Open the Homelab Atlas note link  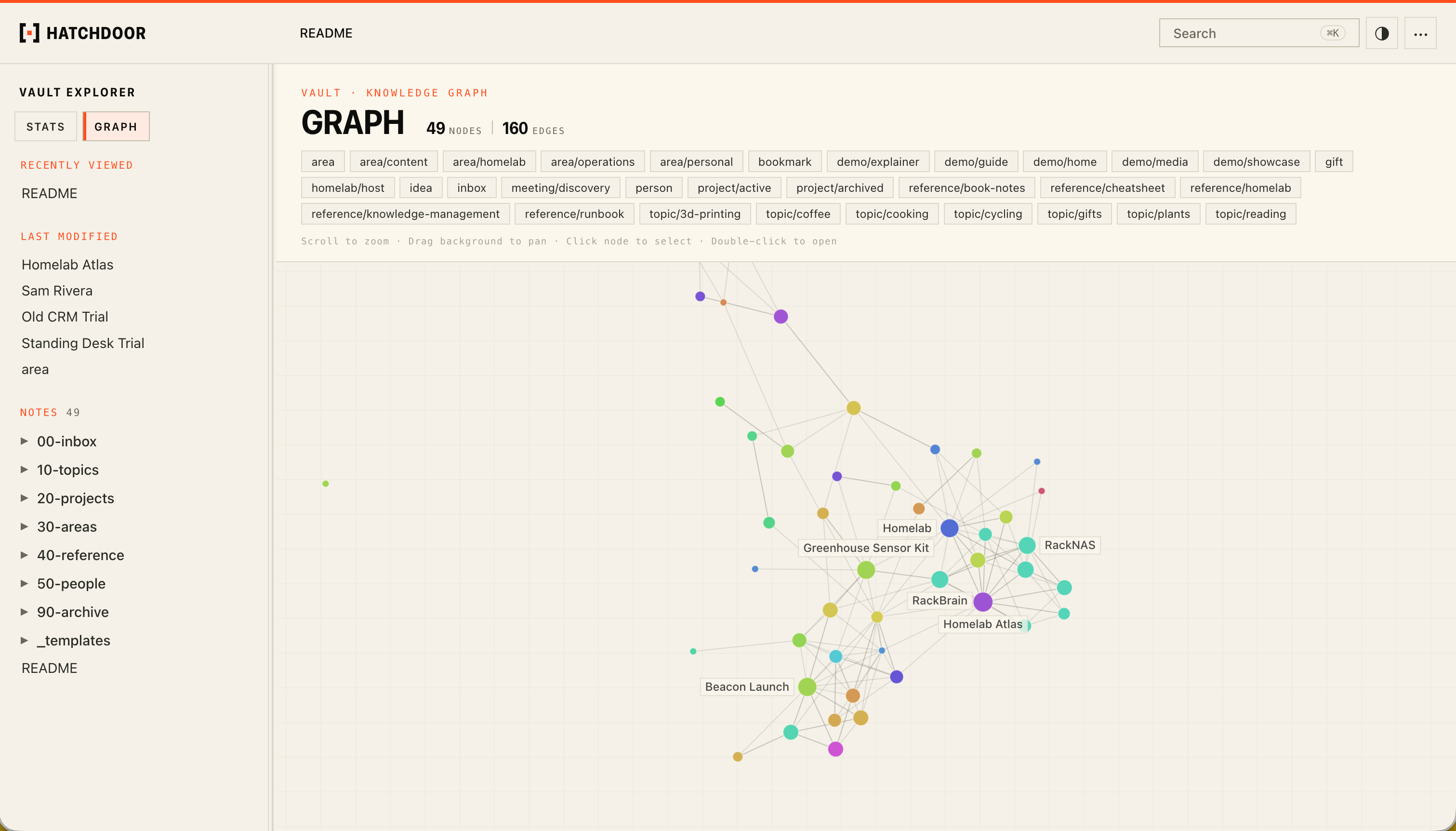pos(67,265)
